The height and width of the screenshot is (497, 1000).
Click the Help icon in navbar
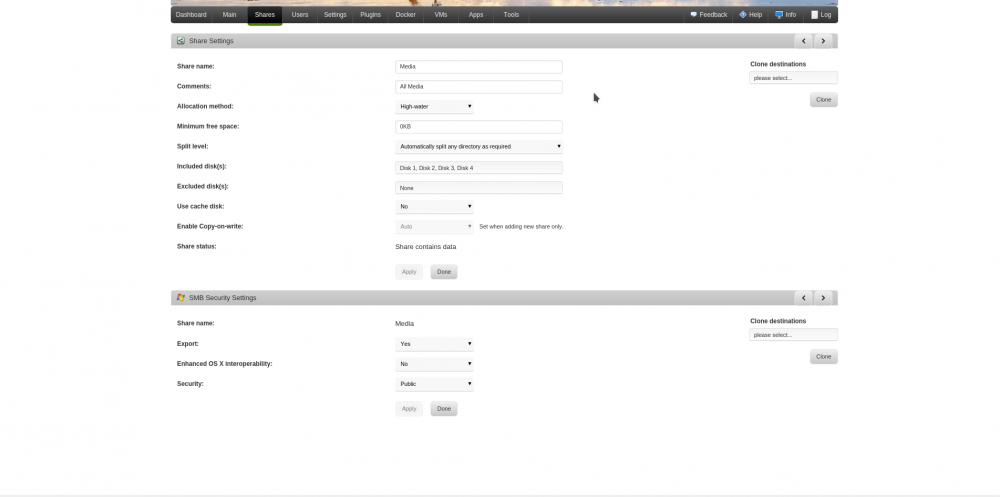pyautogui.click(x=743, y=15)
